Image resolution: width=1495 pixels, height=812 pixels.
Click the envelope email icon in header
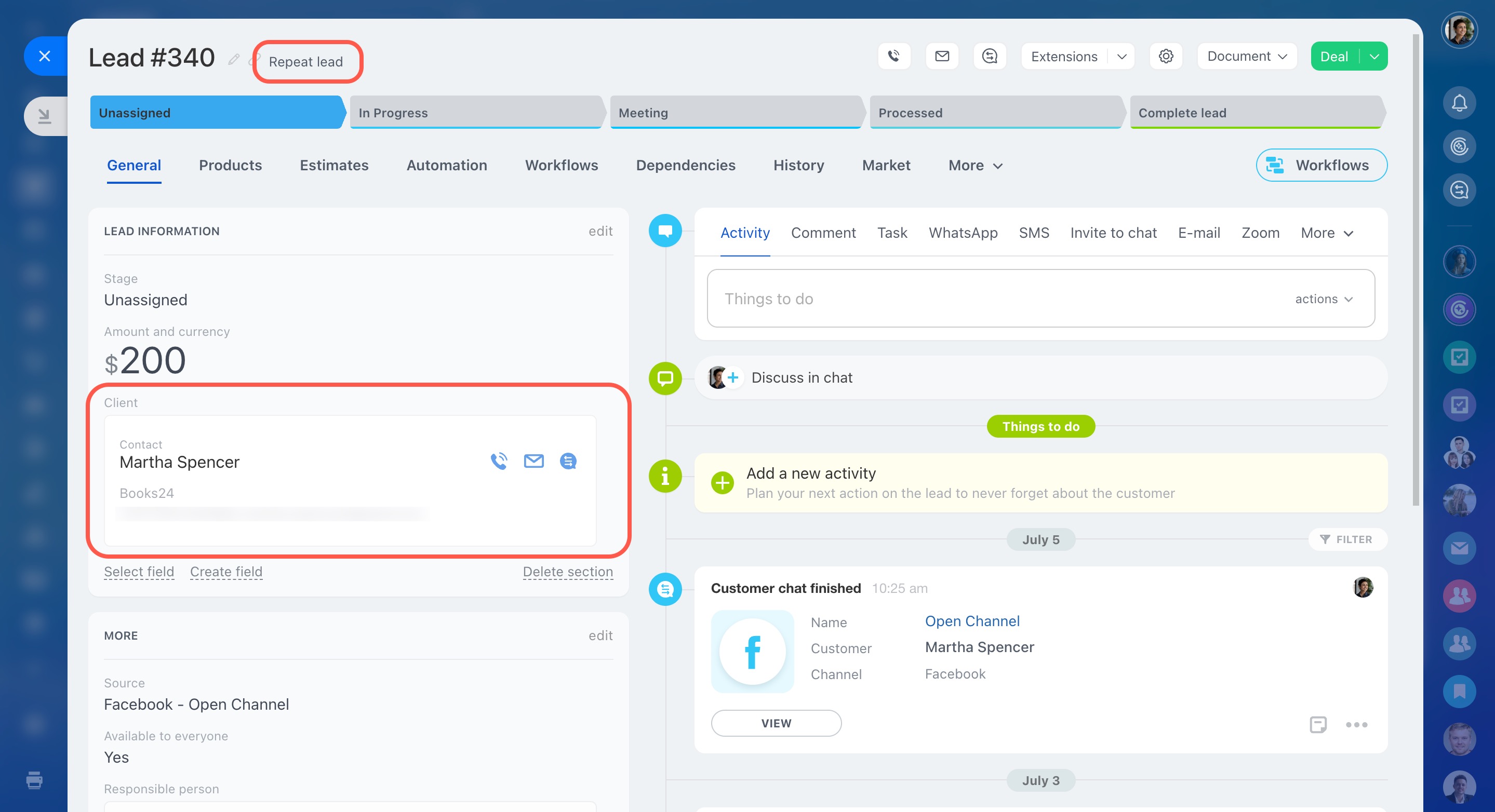pos(942,56)
